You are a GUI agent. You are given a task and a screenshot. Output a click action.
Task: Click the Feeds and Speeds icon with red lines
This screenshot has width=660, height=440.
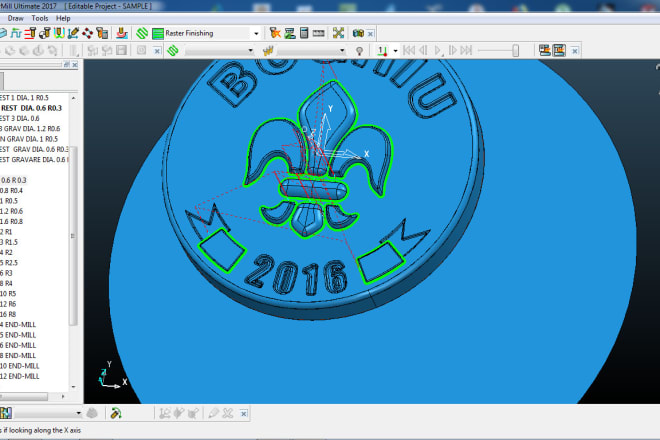coord(30,33)
